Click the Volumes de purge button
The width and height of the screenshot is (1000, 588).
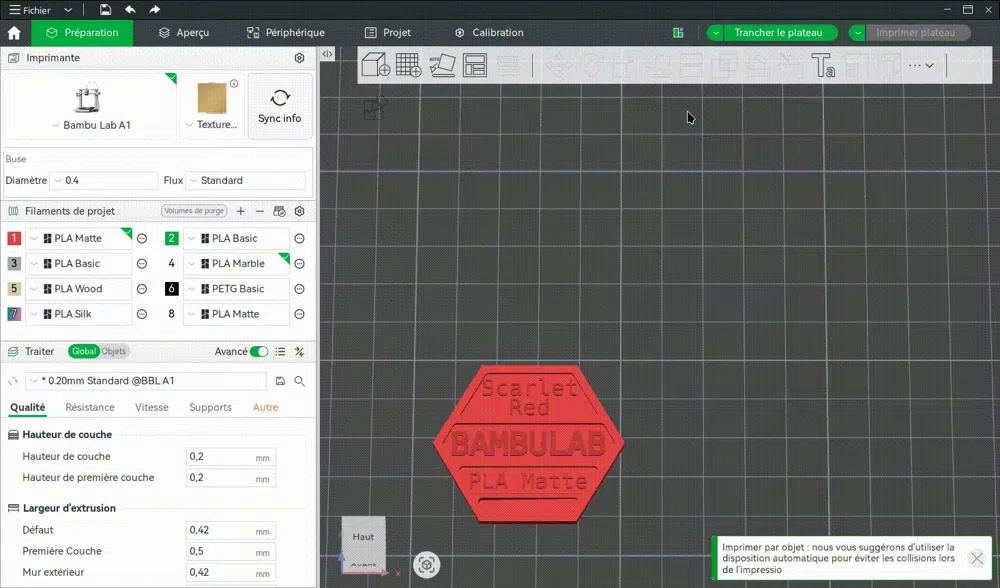pyautogui.click(x=194, y=211)
